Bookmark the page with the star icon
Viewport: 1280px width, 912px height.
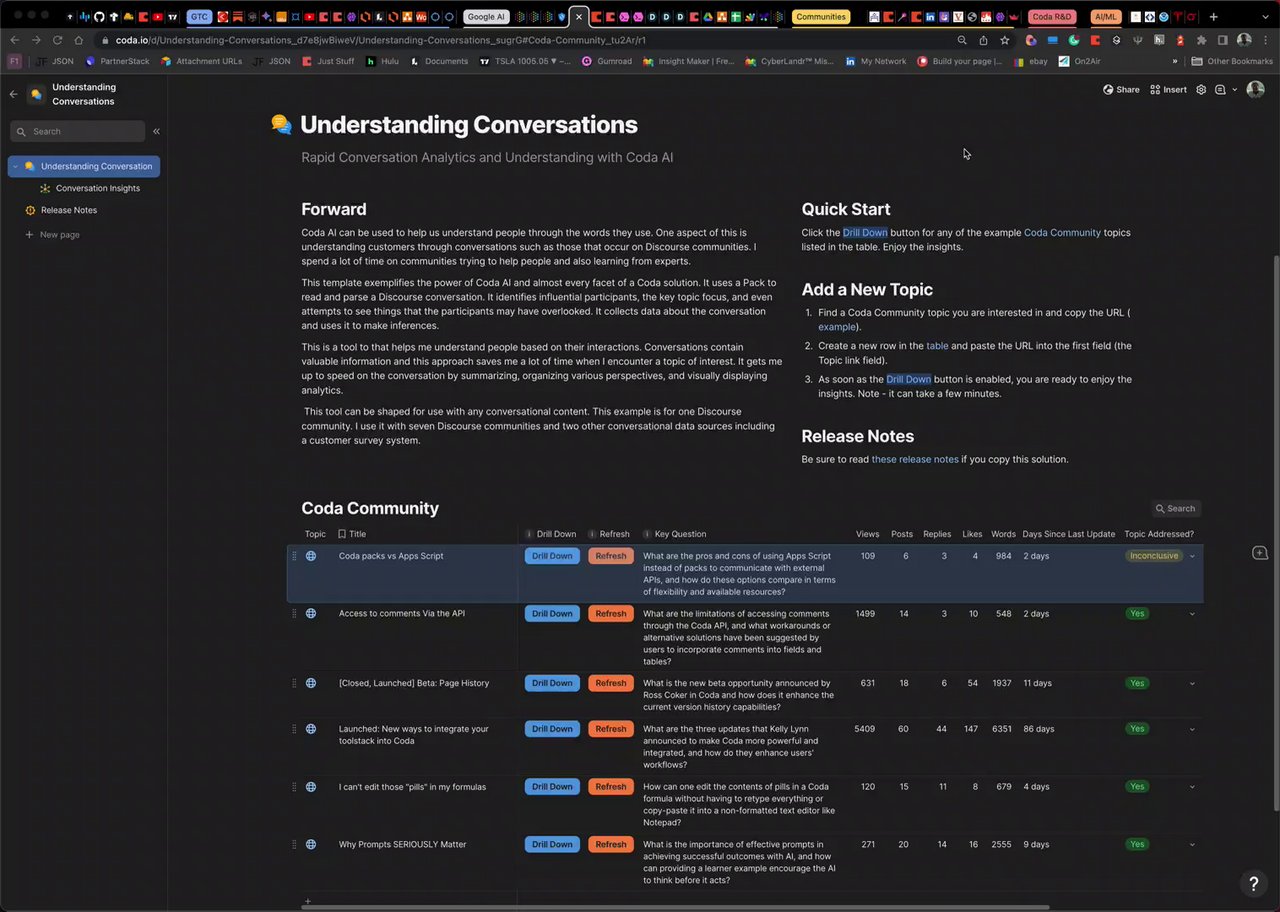(x=1004, y=40)
